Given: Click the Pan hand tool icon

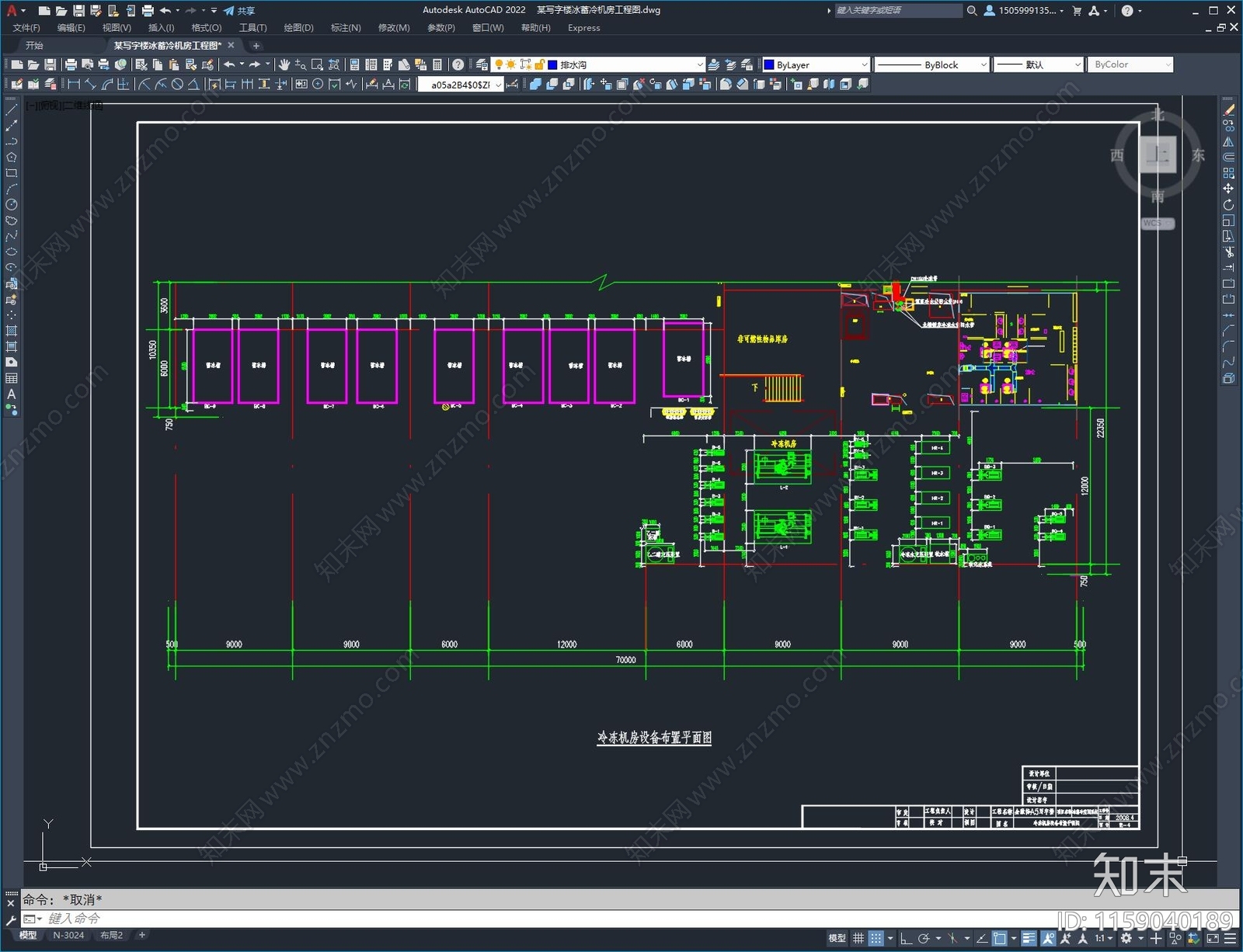Looking at the screenshot, I should (284, 64).
